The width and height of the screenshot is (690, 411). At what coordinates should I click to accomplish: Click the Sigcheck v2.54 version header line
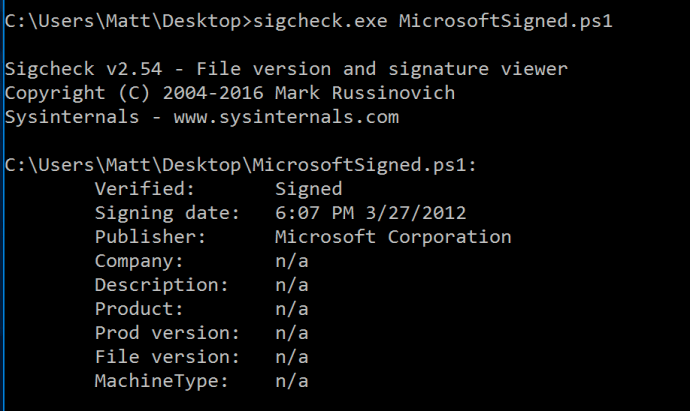pyautogui.click(x=286, y=69)
